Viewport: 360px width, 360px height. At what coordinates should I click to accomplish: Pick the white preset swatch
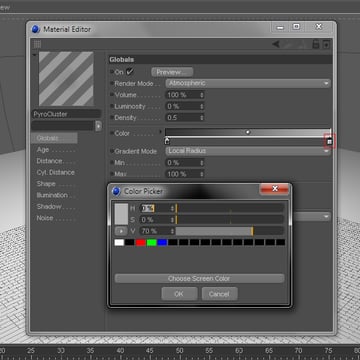pyautogui.click(x=119, y=242)
